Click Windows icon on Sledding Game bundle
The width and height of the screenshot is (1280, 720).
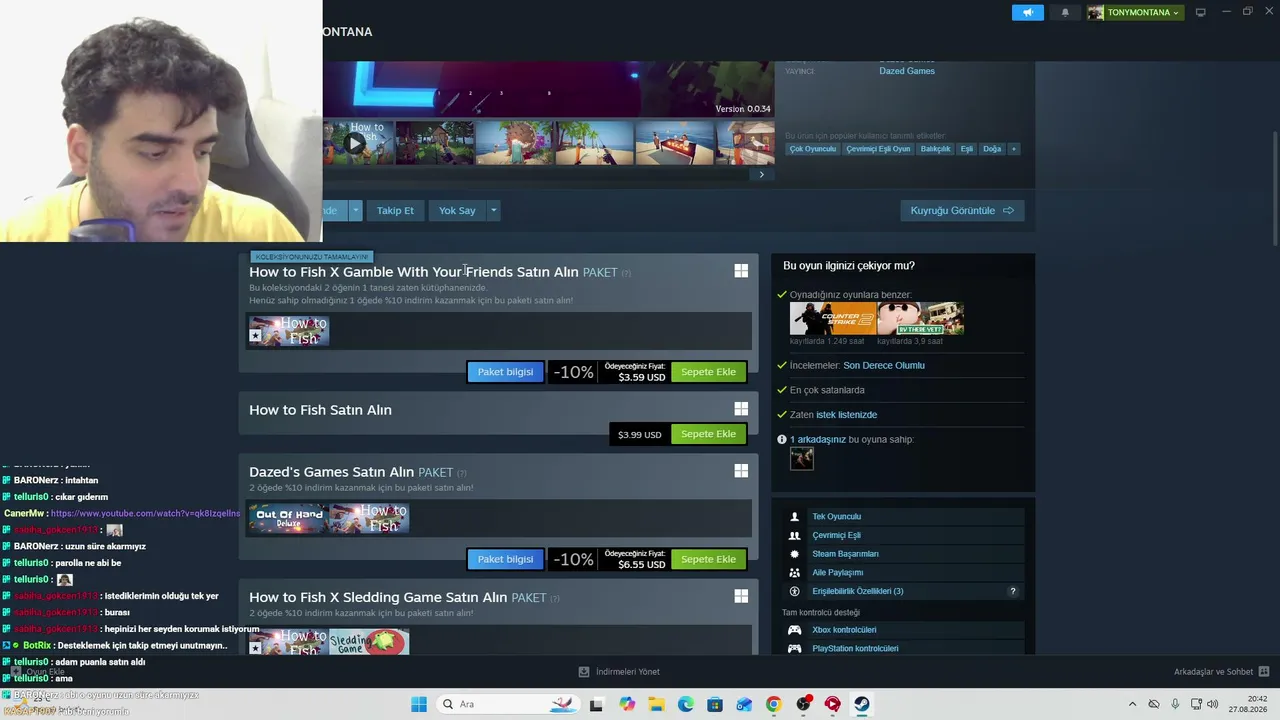tap(741, 596)
